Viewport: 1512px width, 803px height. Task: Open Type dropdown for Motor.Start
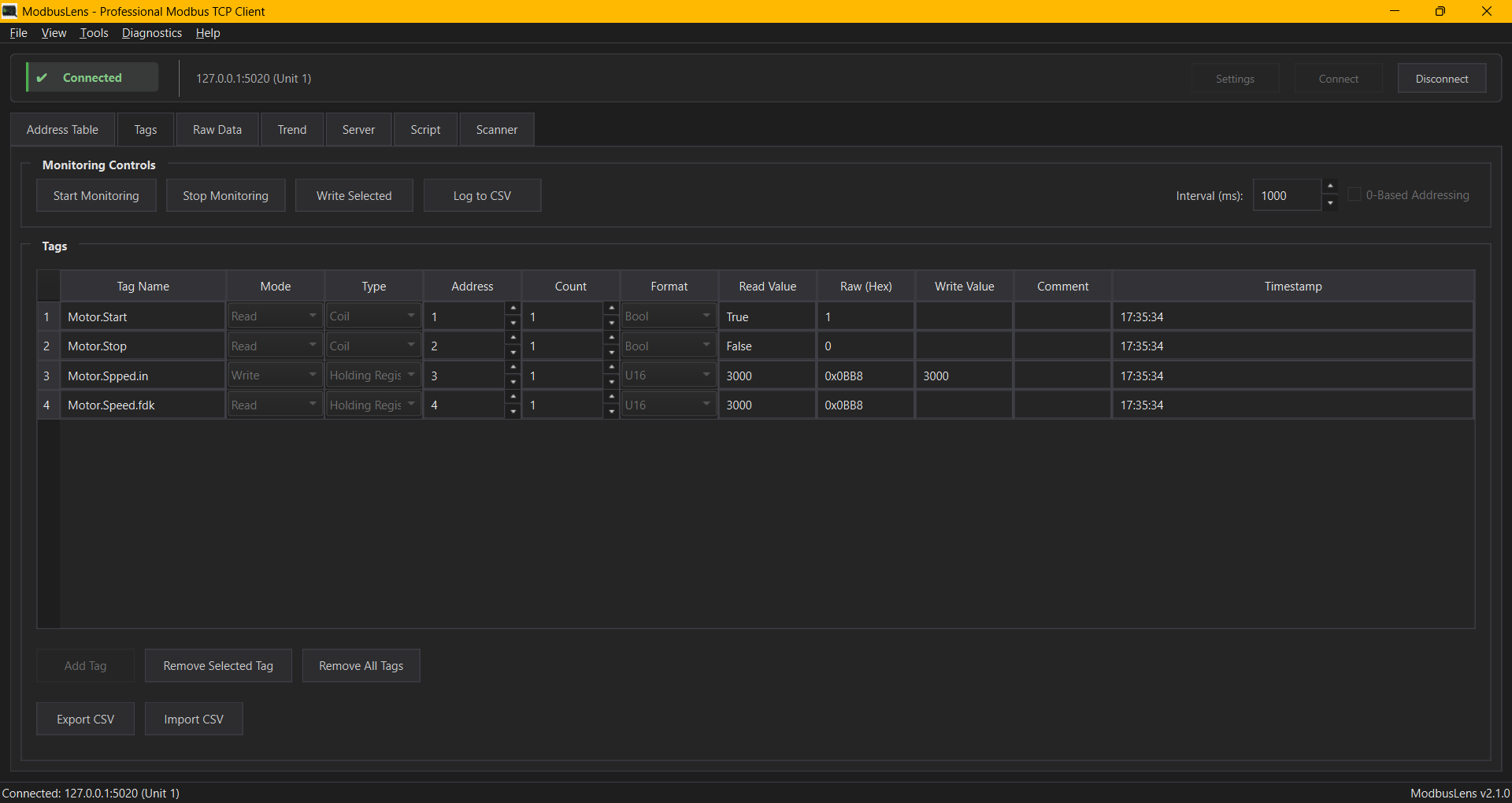[x=373, y=316]
